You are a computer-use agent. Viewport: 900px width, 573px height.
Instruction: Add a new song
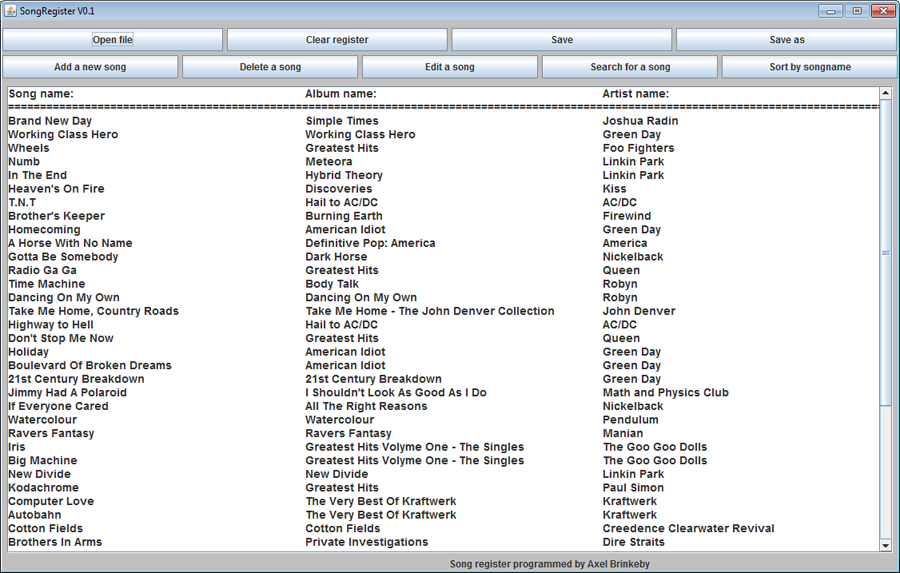pos(90,67)
